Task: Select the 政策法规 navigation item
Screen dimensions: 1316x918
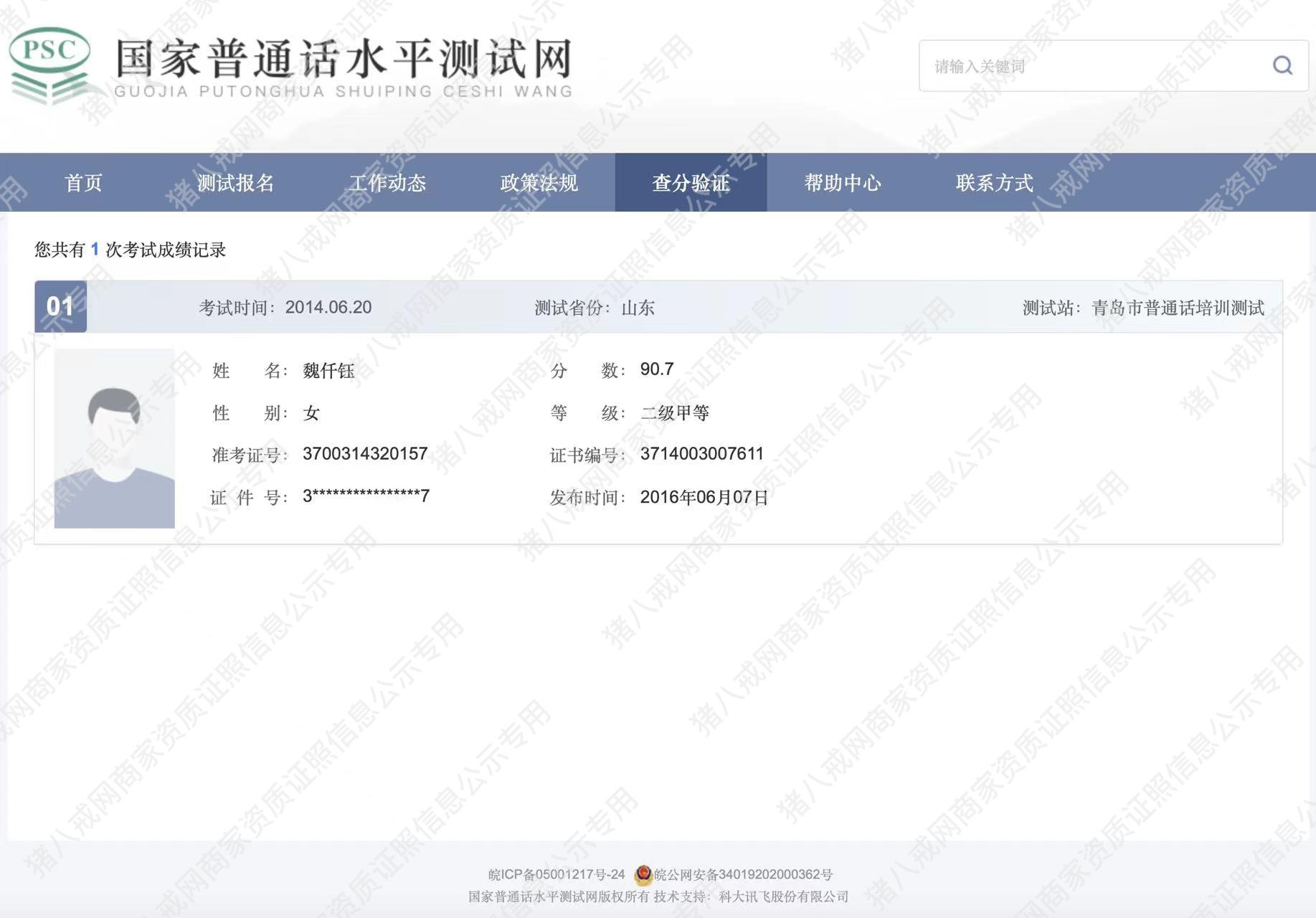Action: pos(539,183)
